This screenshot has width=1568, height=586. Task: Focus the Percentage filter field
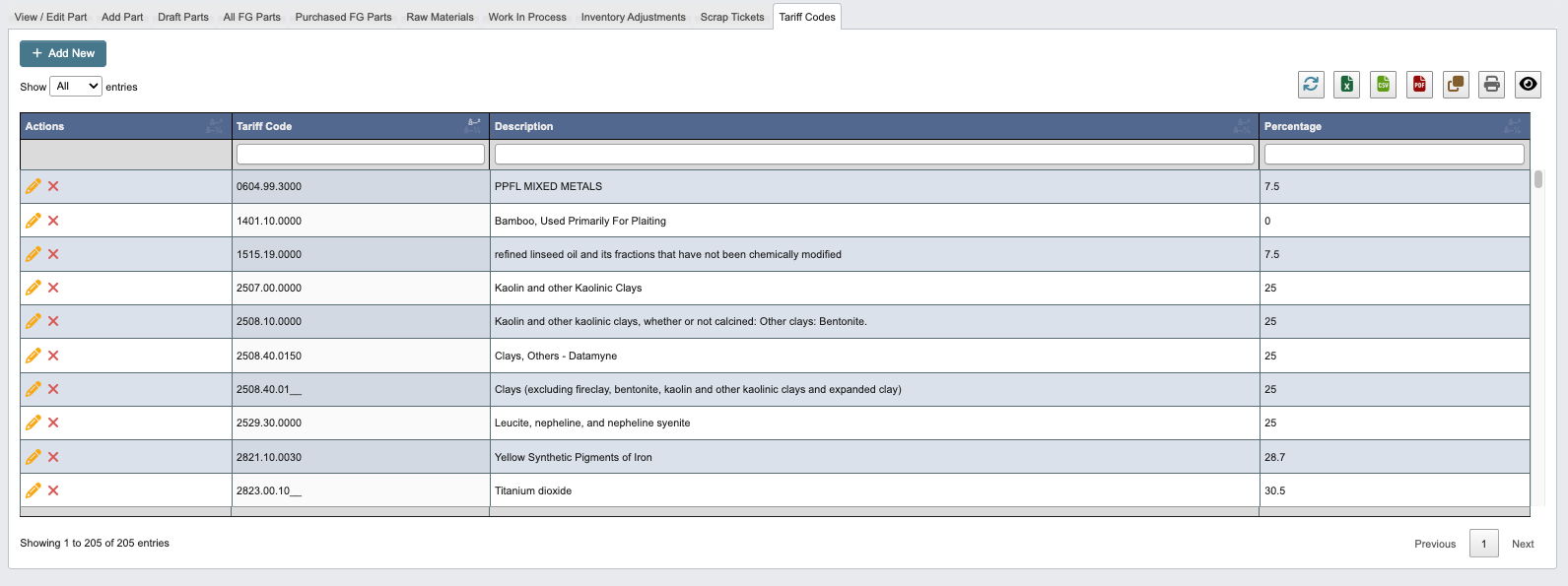[x=1395, y=155]
